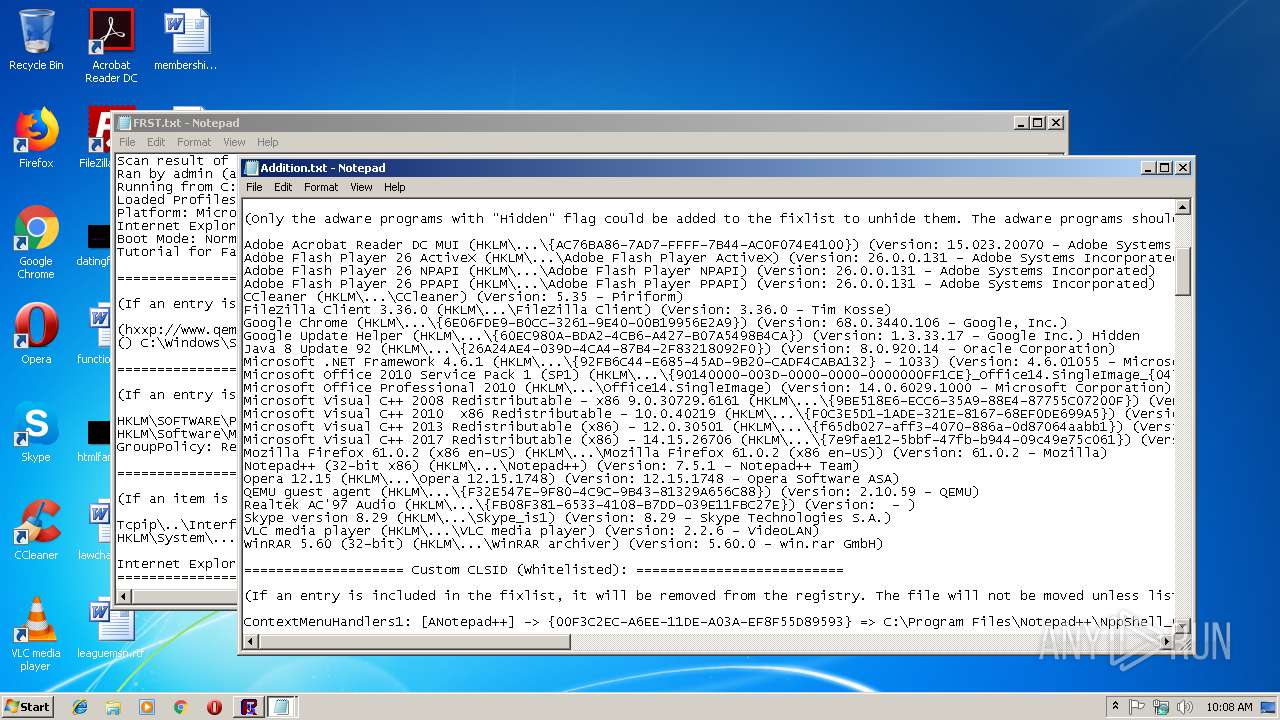Open the Recycle Bin desktop icon

coord(36,40)
